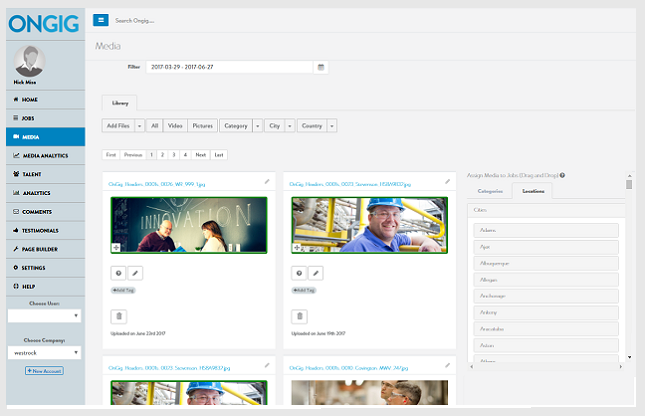645x416 pixels.
Task: Click move handle on hardhat thumbnail
Action: pyautogui.click(x=297, y=247)
